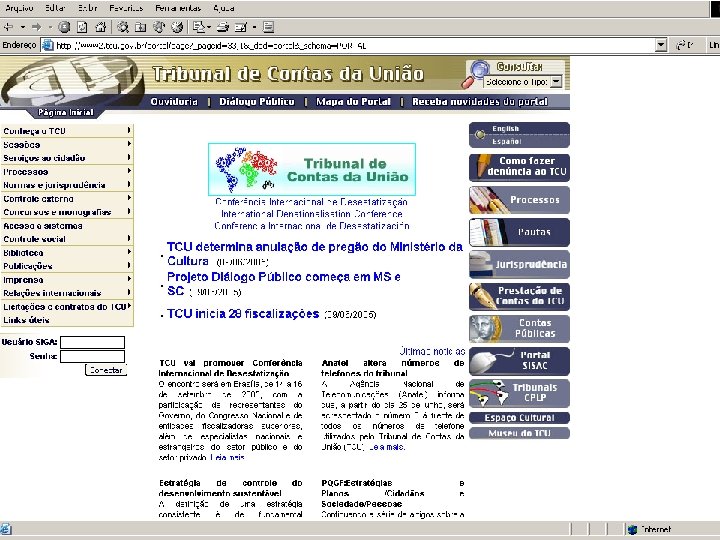720x540 pixels.
Task: Open the Ferramentas menu
Action: [x=178, y=8]
